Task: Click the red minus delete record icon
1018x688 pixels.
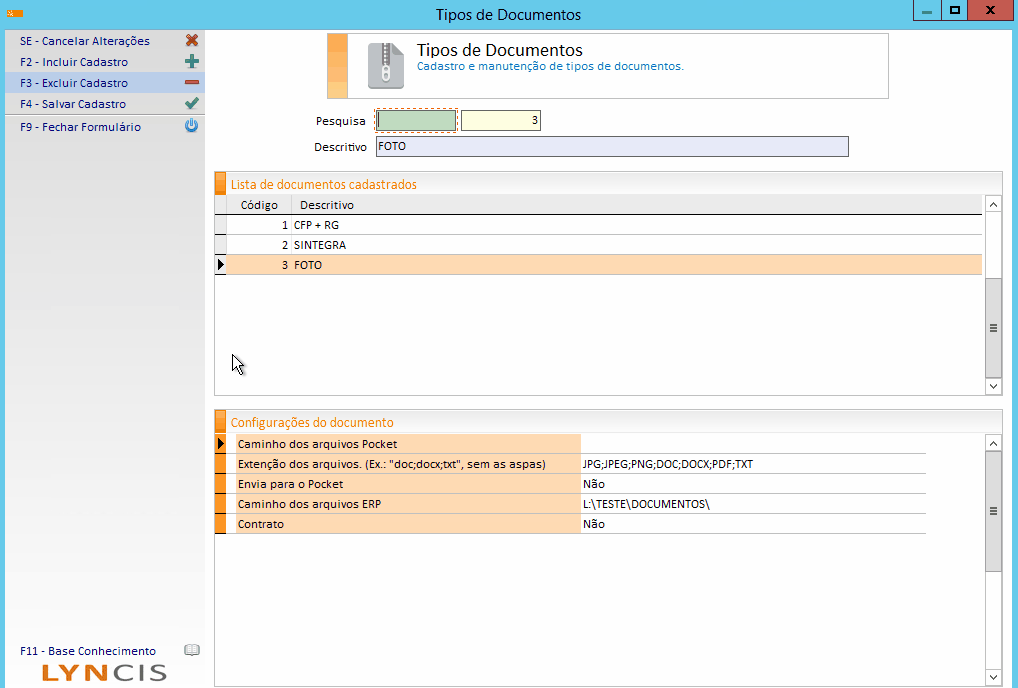Action: click(x=192, y=83)
